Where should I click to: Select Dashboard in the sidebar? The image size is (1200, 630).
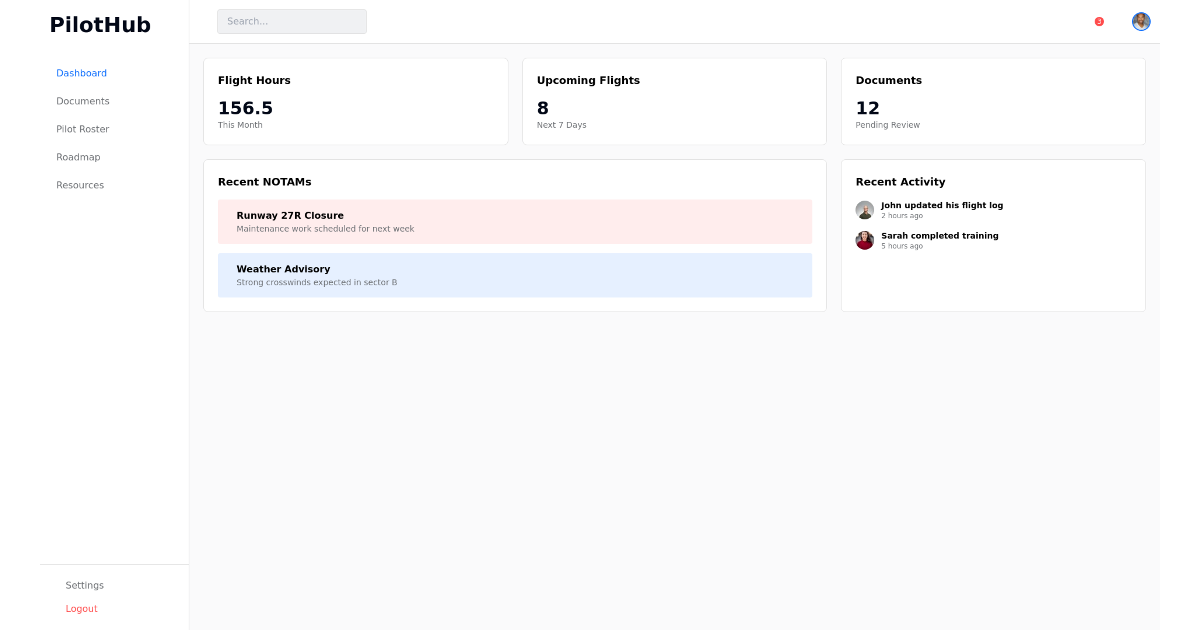click(81, 72)
